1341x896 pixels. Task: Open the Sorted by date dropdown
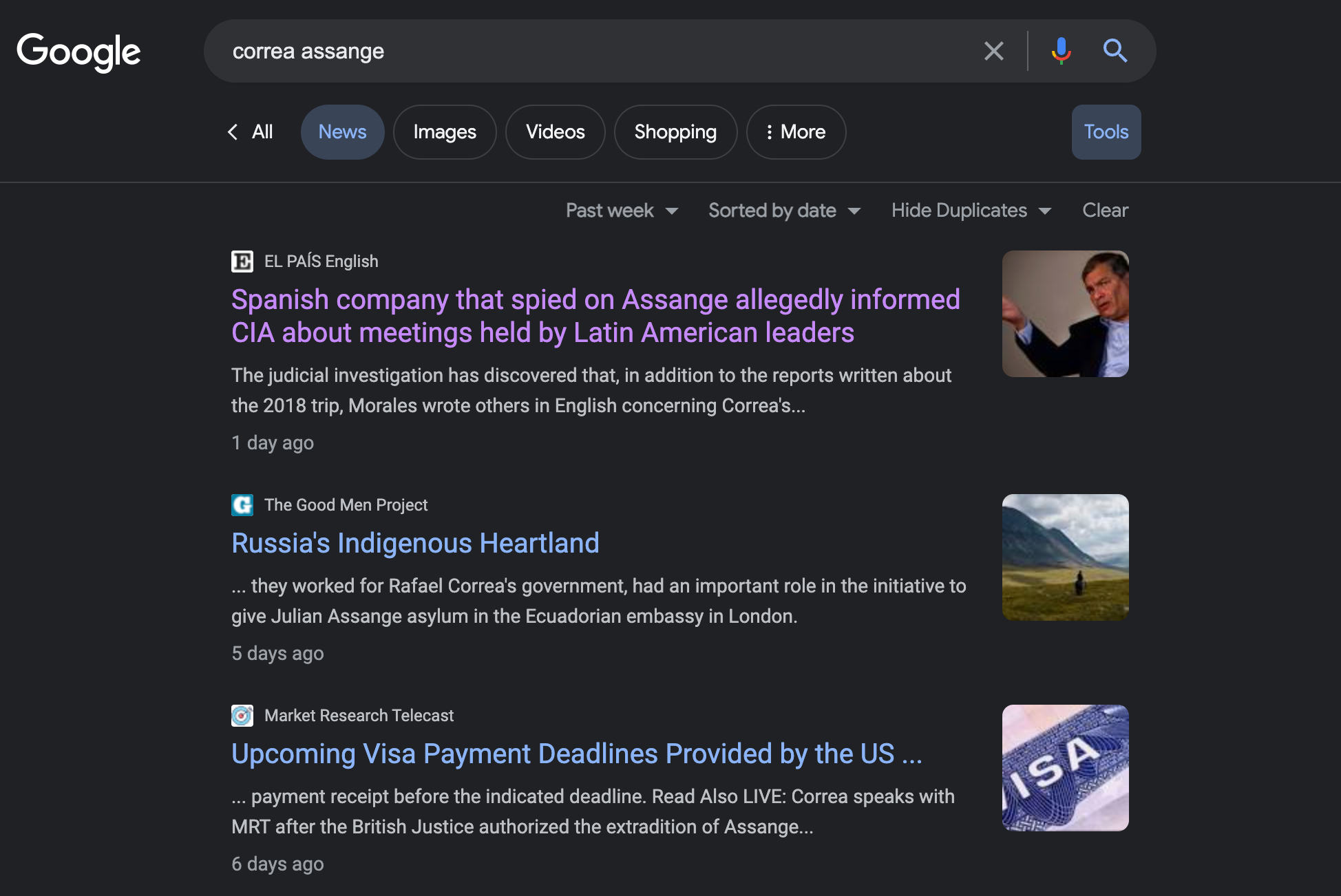pyautogui.click(x=784, y=211)
